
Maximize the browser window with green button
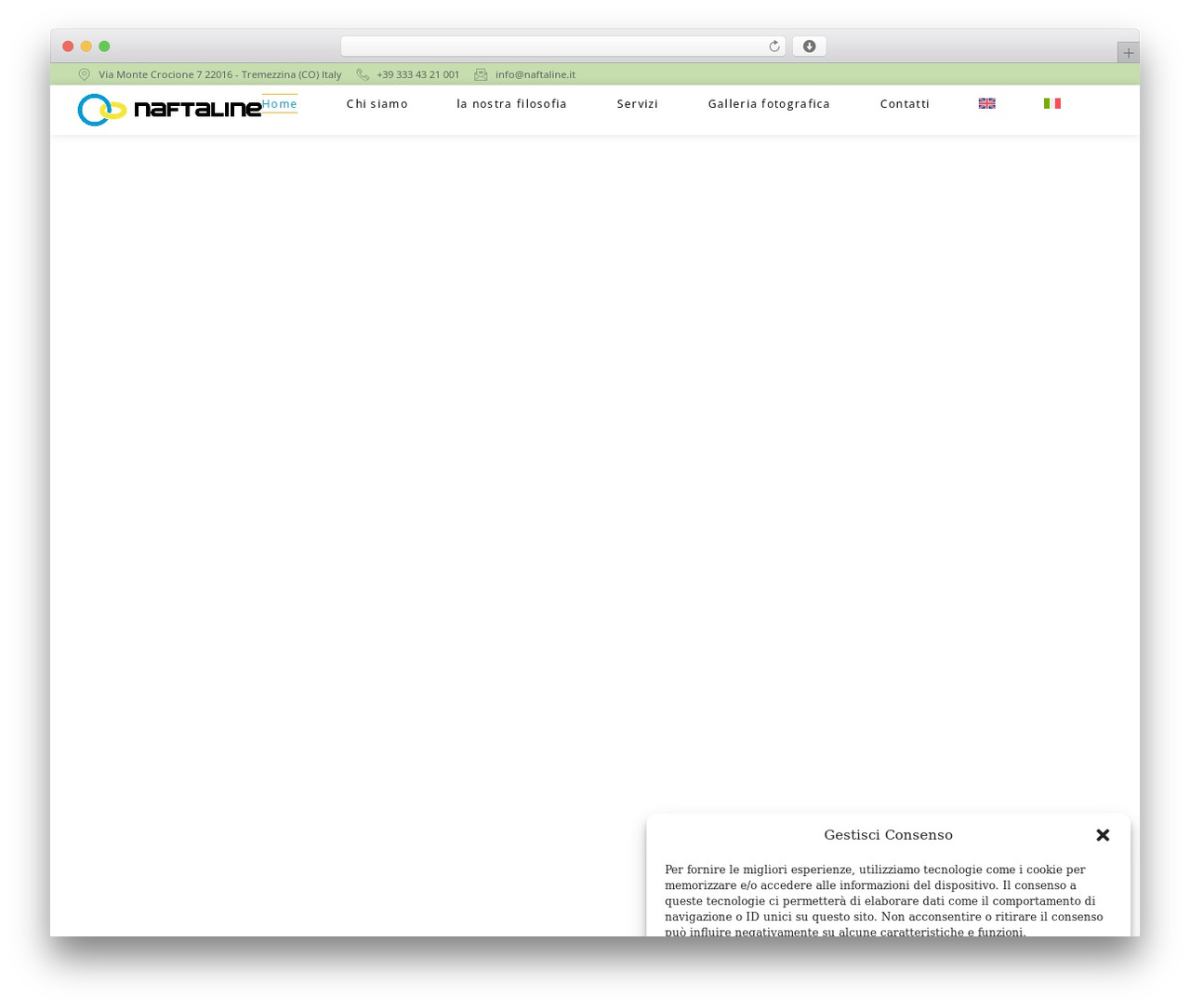pos(104,46)
